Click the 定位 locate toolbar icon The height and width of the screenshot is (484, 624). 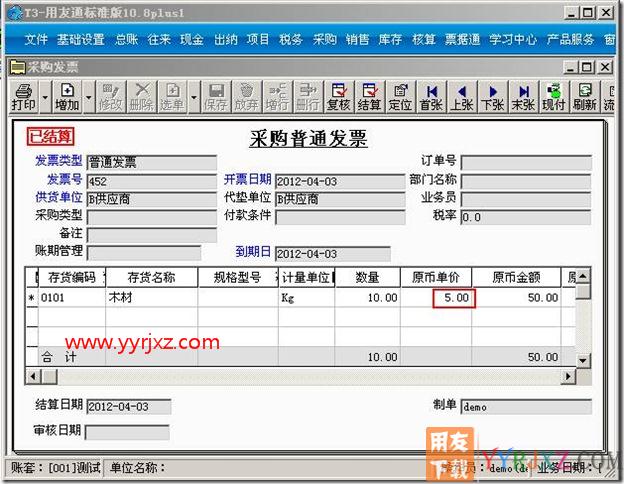[x=400, y=97]
